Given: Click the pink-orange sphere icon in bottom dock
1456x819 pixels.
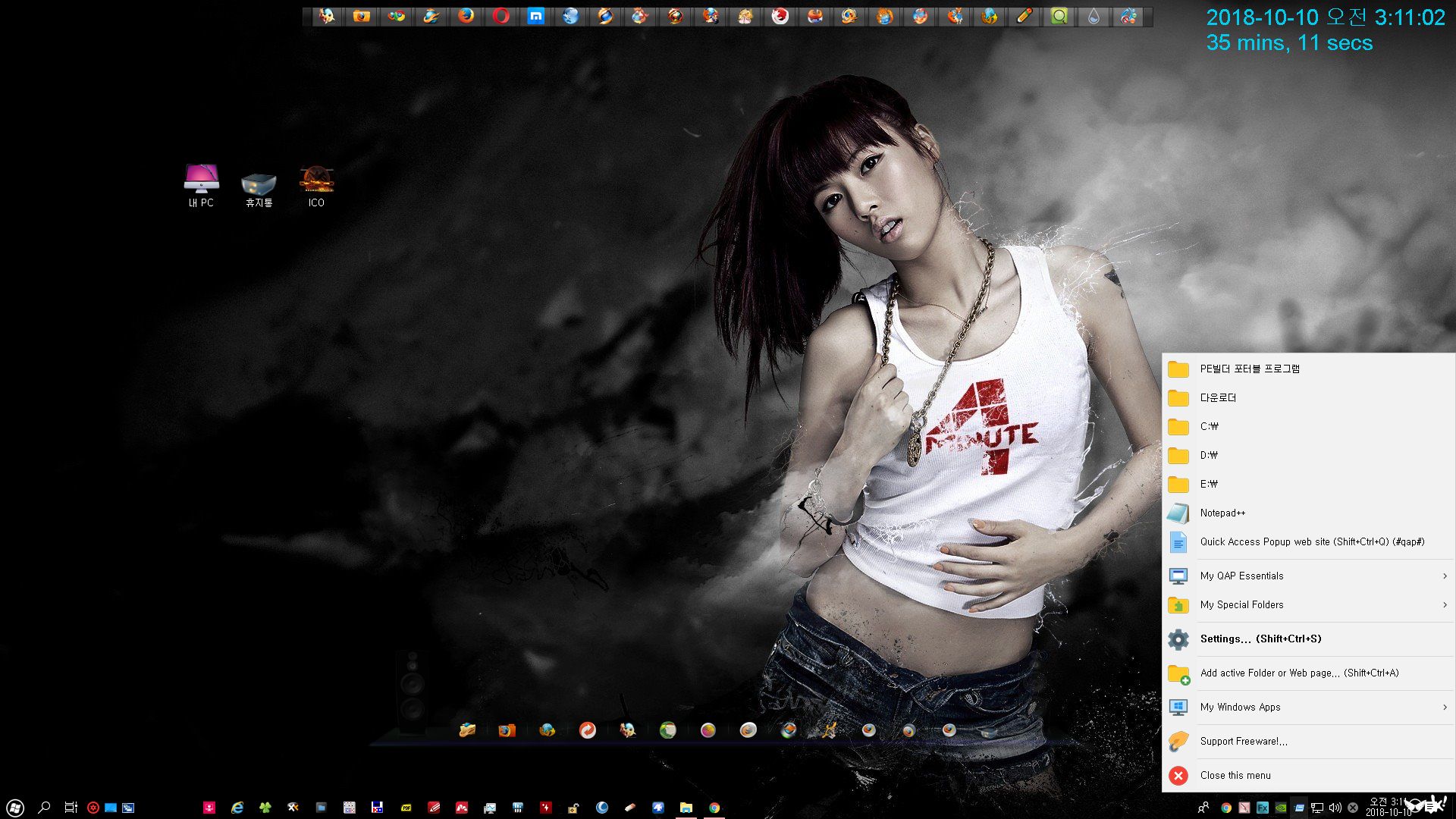Looking at the screenshot, I should [x=708, y=730].
